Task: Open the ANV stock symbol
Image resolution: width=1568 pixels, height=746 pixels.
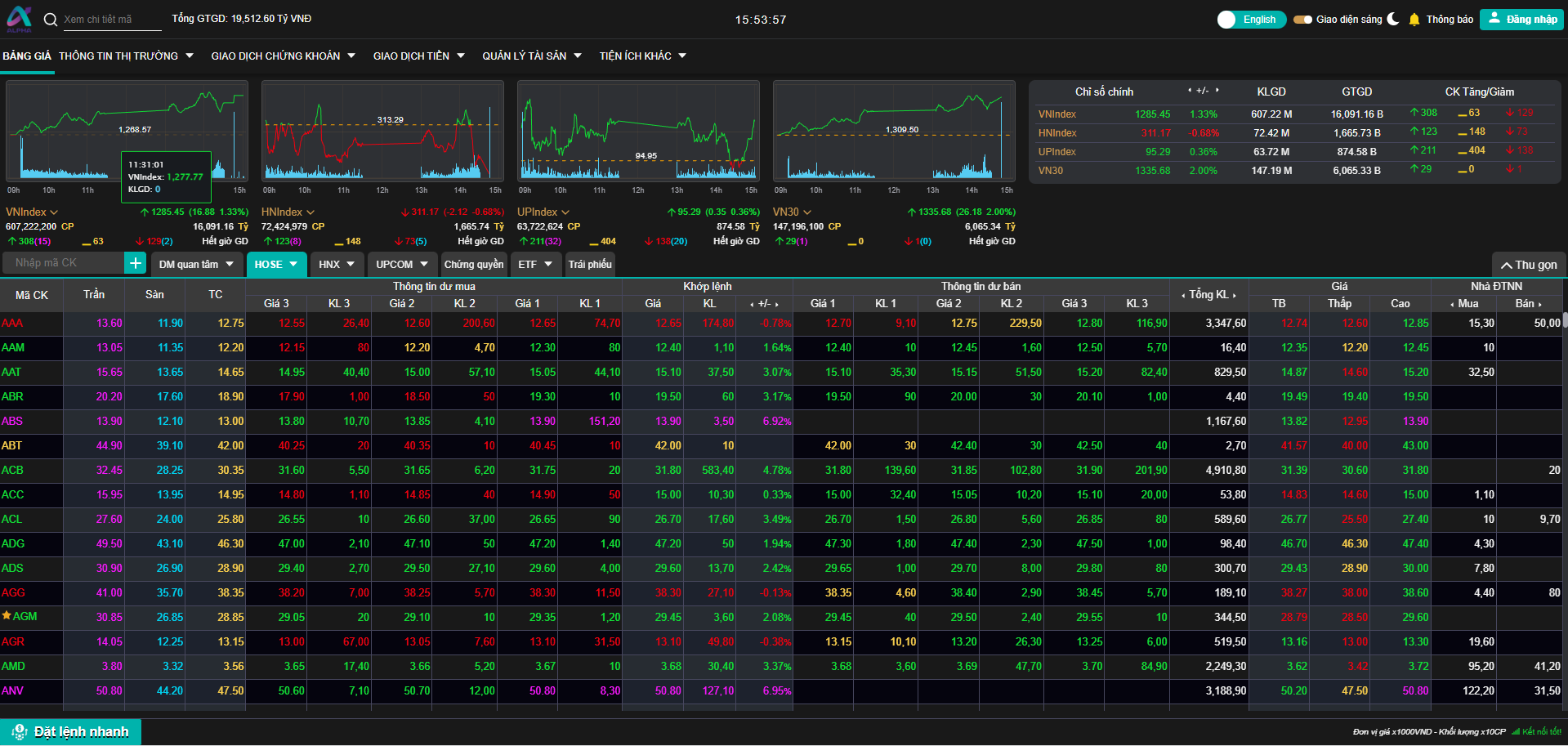Action: [12, 690]
